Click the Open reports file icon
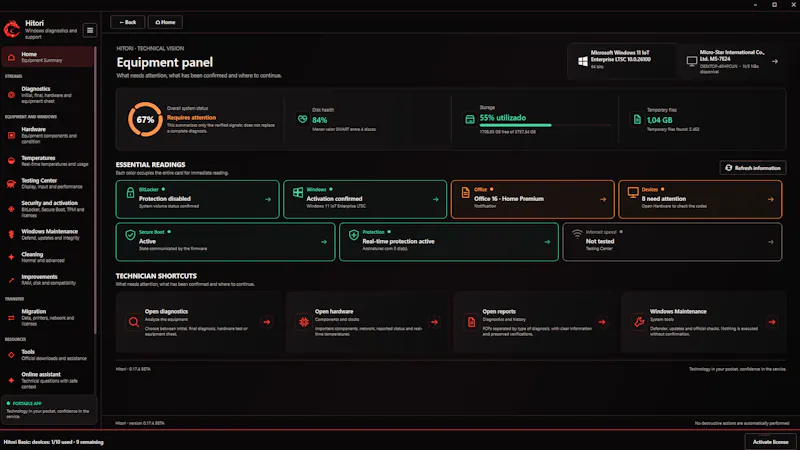800x450 pixels. click(471, 322)
